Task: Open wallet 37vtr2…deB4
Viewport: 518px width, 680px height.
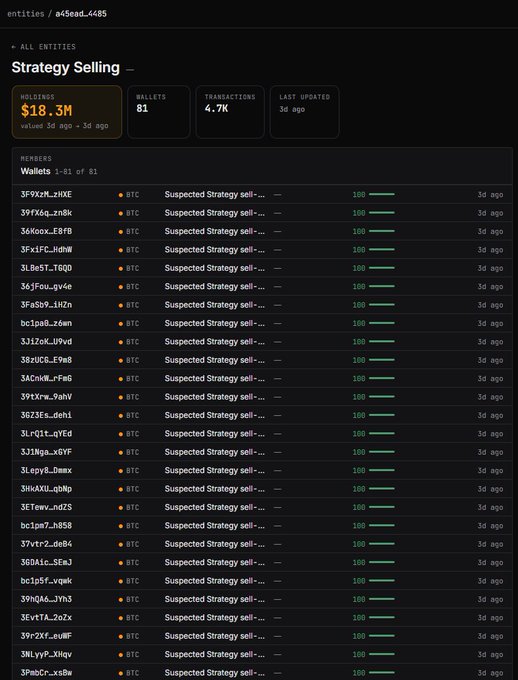Action: 46,544
